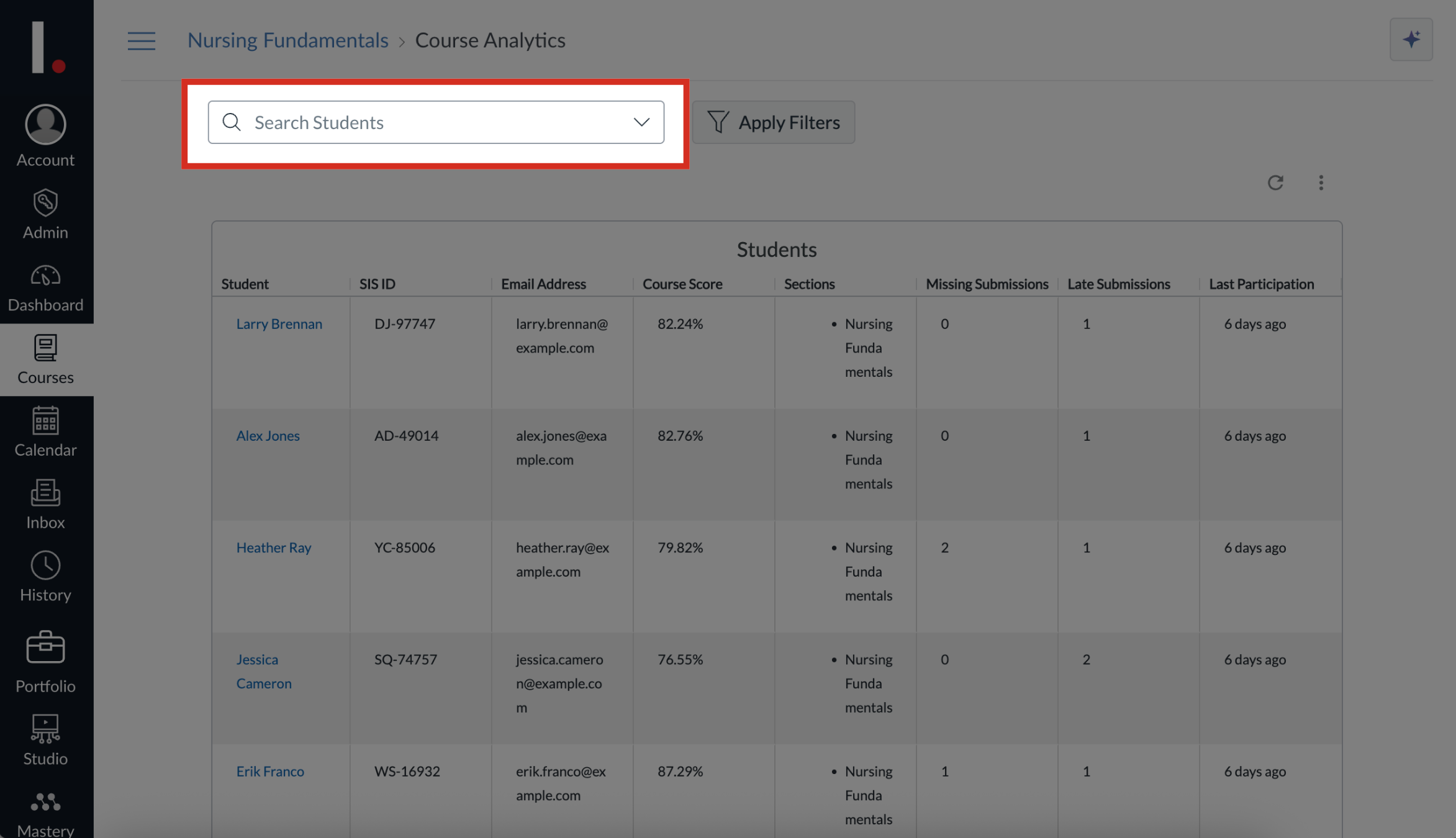Click Jessica Cameron's late submissions value 2
Viewport: 1456px width, 838px height.
[1086, 659]
